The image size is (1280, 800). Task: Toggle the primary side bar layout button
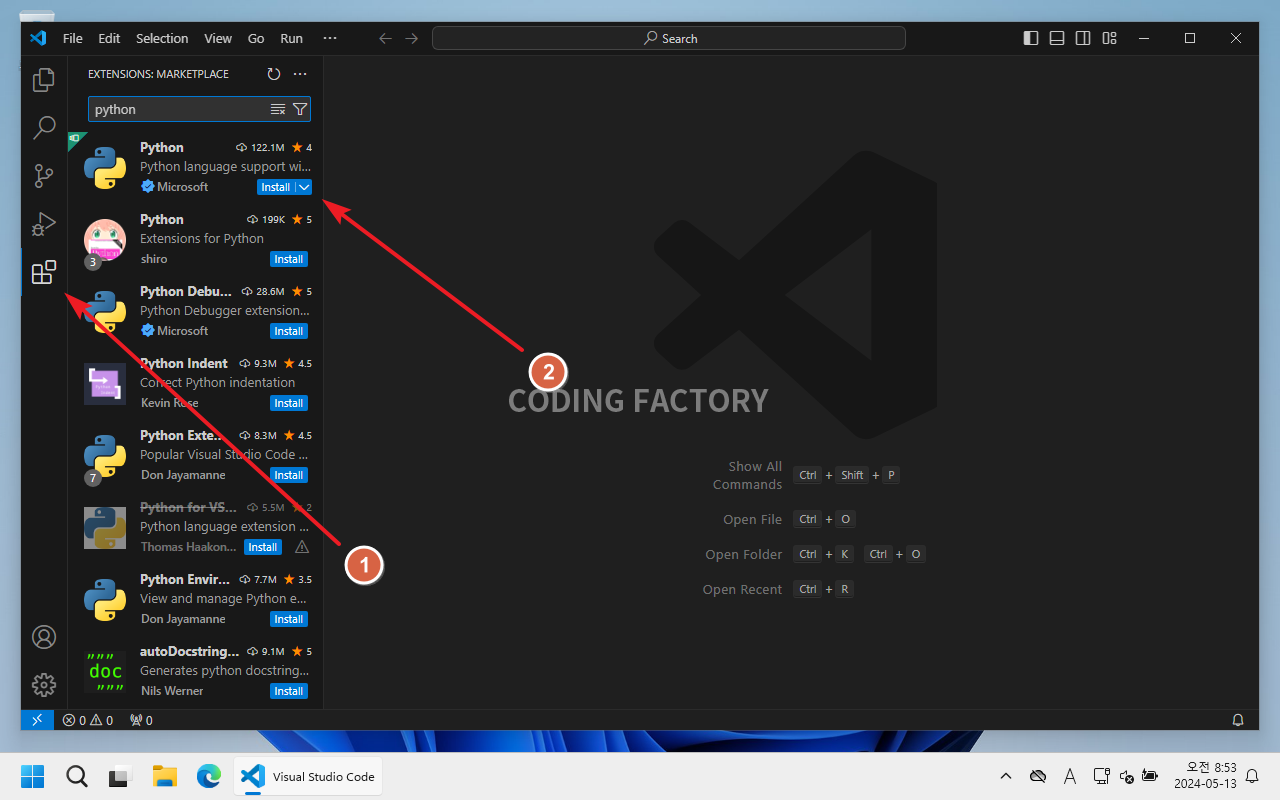(x=1031, y=38)
